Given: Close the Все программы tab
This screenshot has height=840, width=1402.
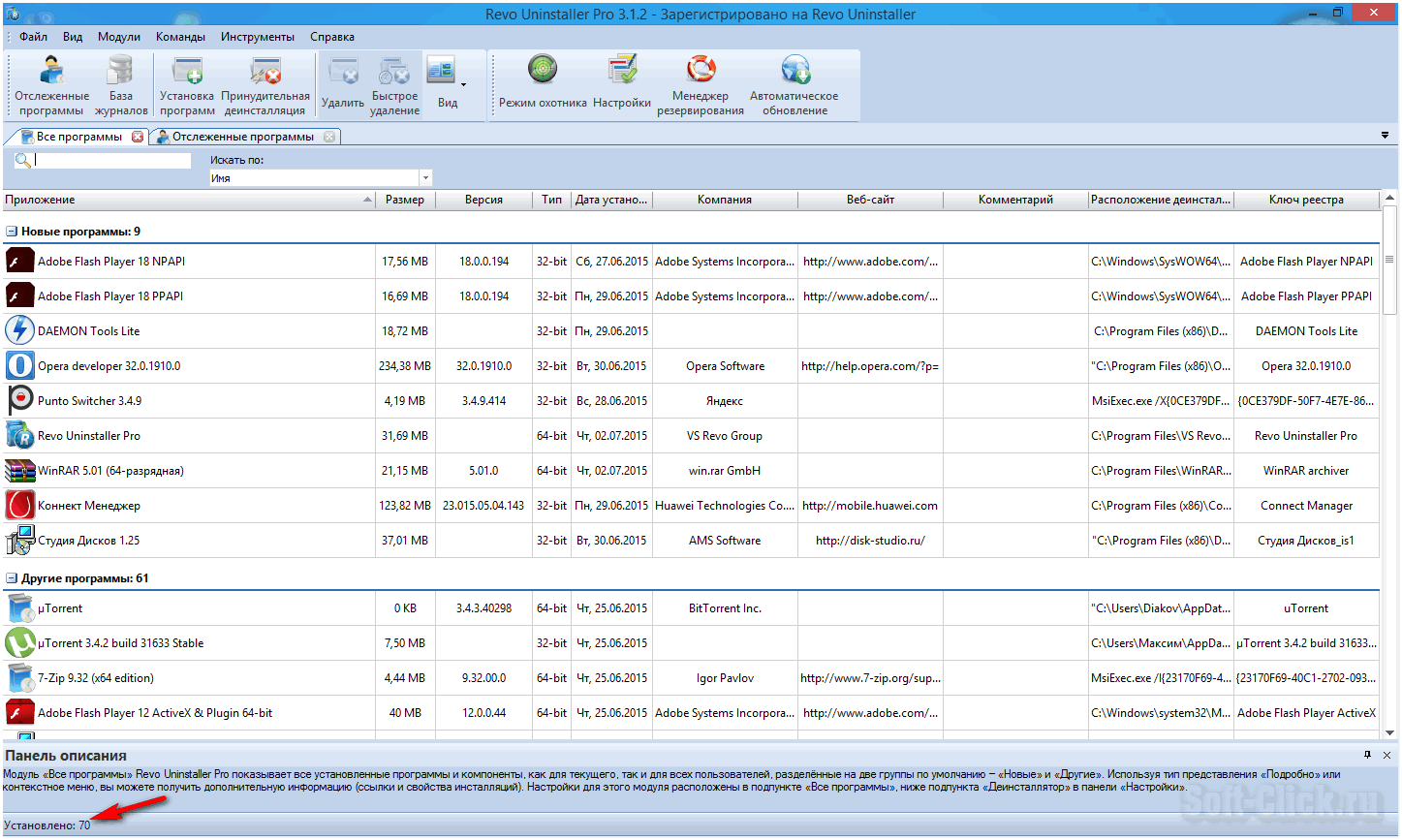Looking at the screenshot, I should coord(138,137).
